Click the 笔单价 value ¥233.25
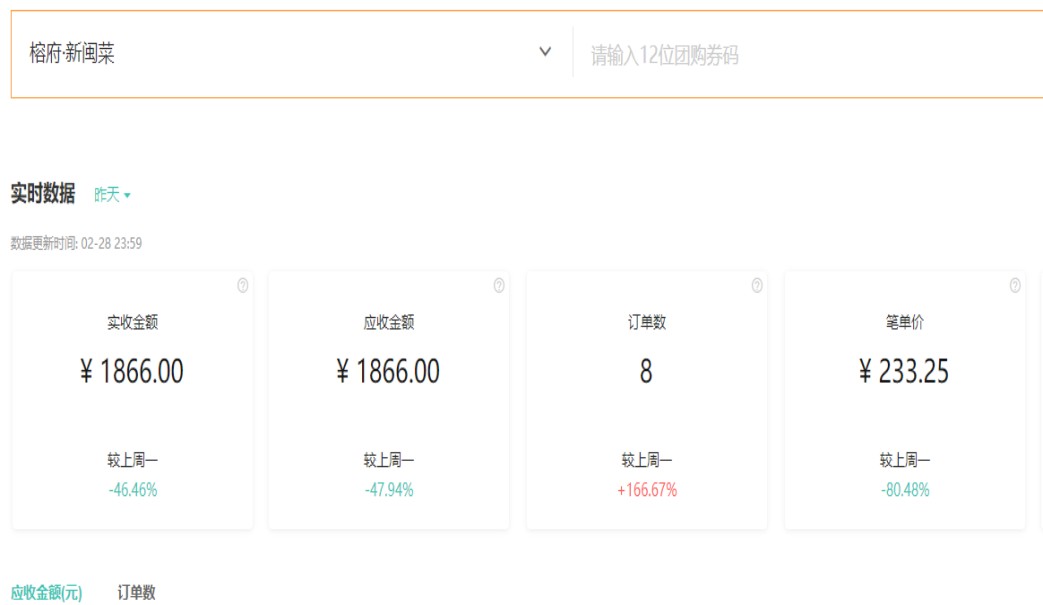 904,372
